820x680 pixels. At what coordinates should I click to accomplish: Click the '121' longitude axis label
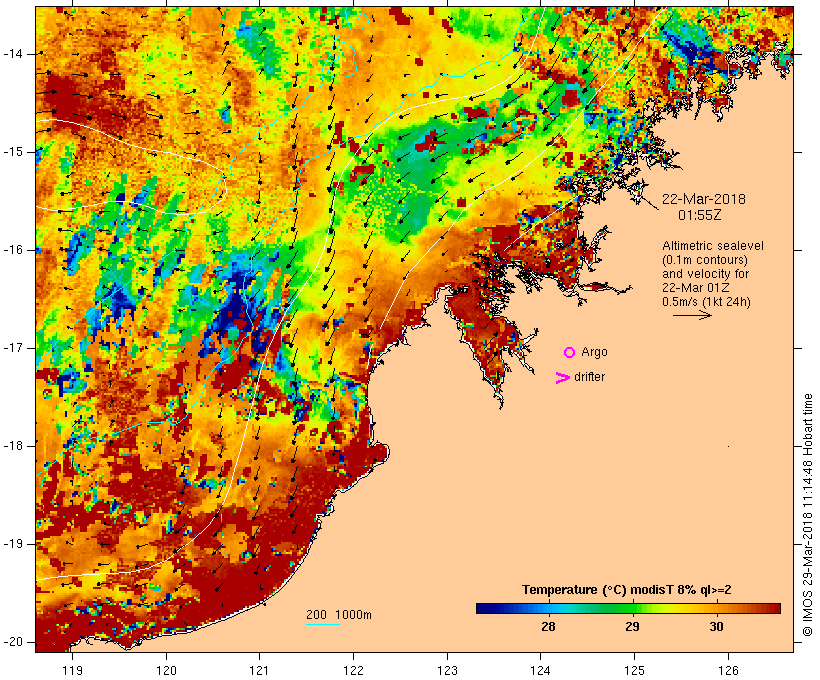(x=259, y=670)
